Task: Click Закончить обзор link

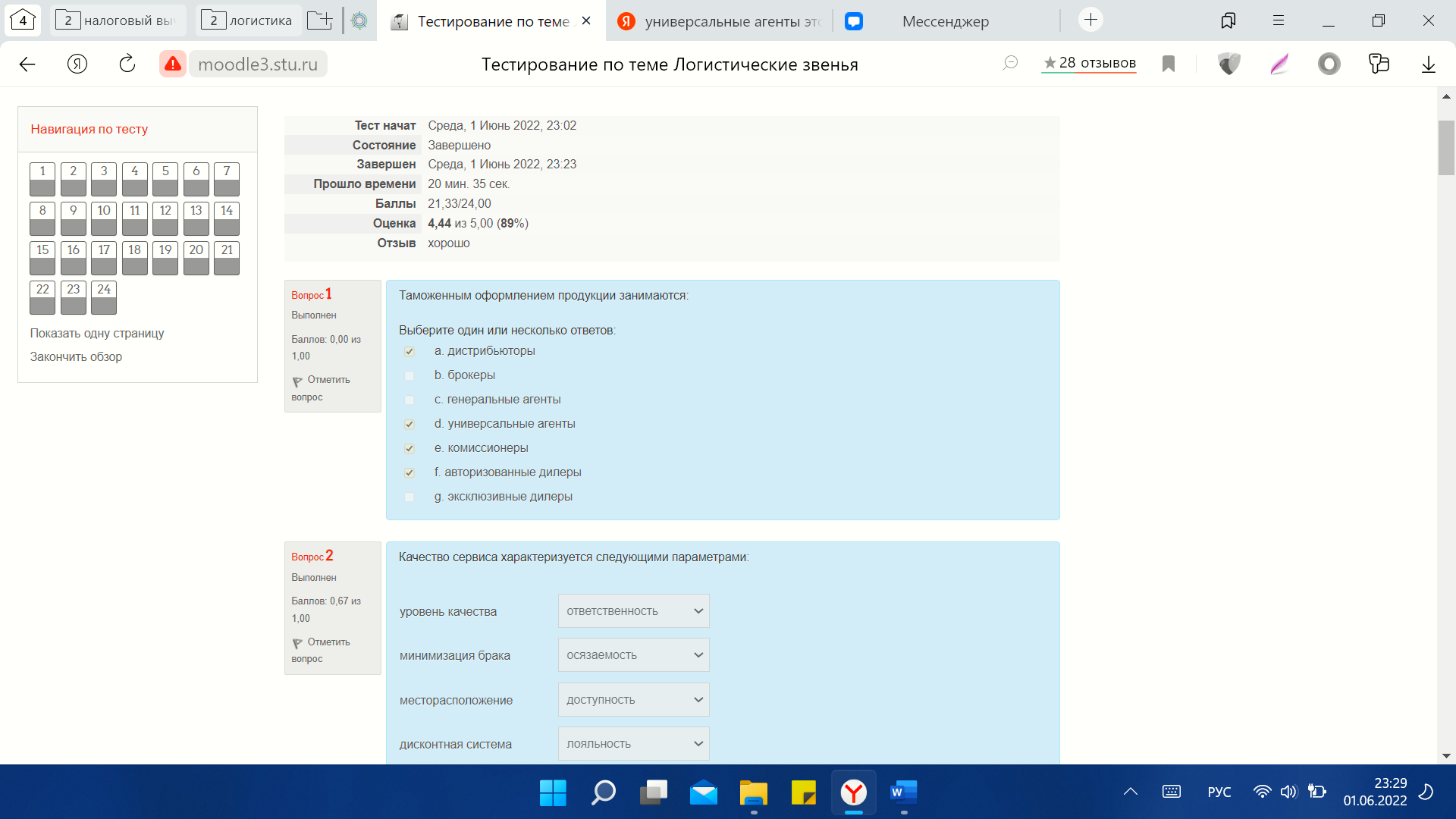Action: [x=76, y=357]
